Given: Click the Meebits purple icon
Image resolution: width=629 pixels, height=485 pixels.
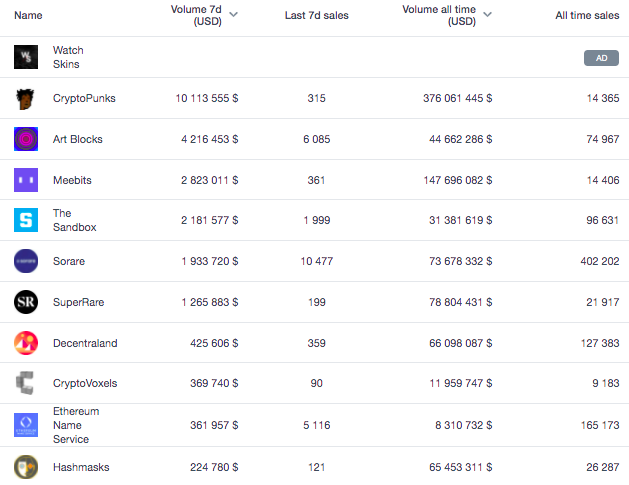Looking at the screenshot, I should click(x=26, y=180).
